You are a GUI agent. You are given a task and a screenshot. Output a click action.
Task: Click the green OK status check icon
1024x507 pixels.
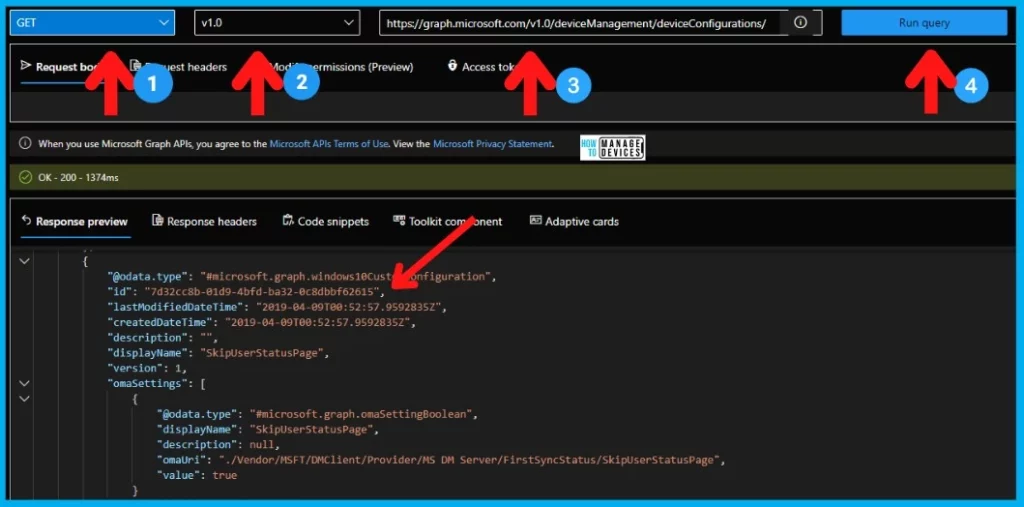(25, 177)
